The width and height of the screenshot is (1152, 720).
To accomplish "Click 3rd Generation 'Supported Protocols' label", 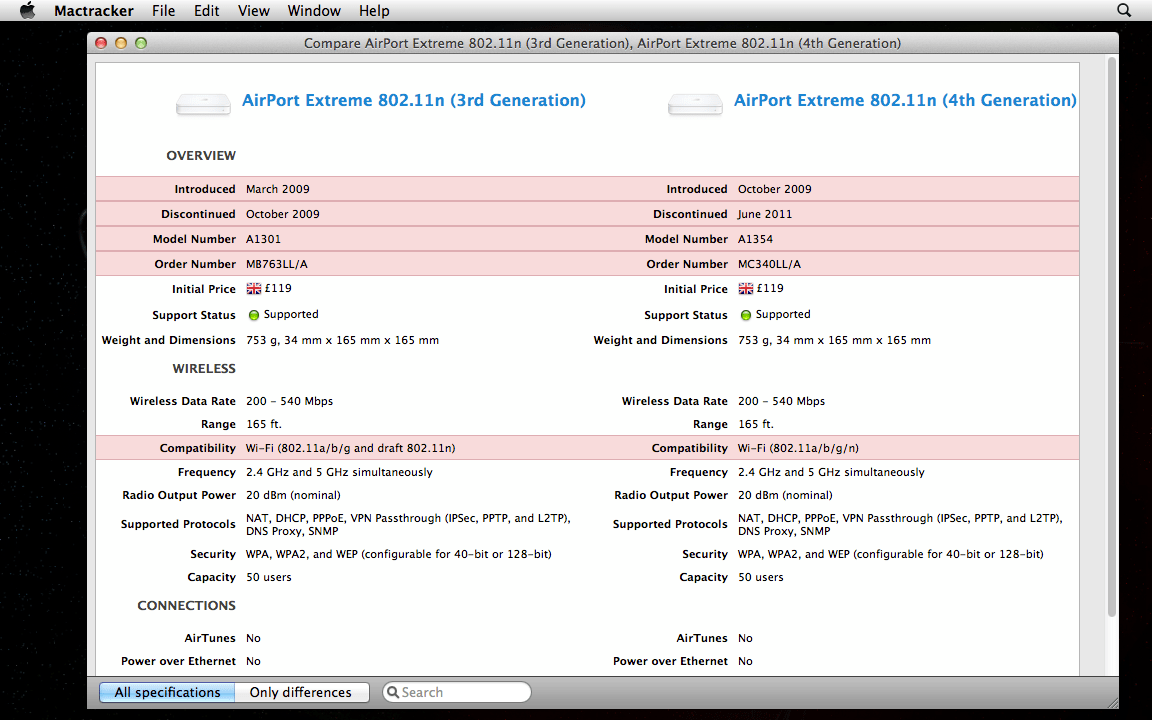I will [179, 525].
